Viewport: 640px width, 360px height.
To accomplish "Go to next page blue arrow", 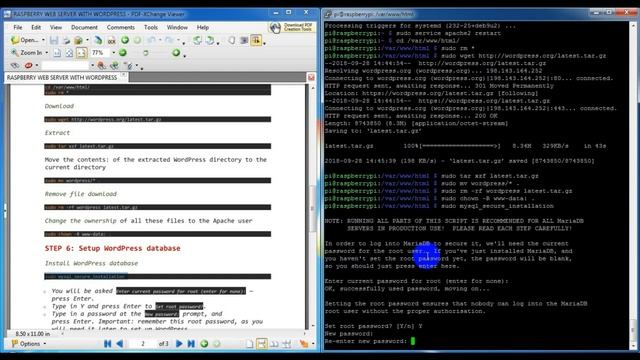I will [179, 344].
